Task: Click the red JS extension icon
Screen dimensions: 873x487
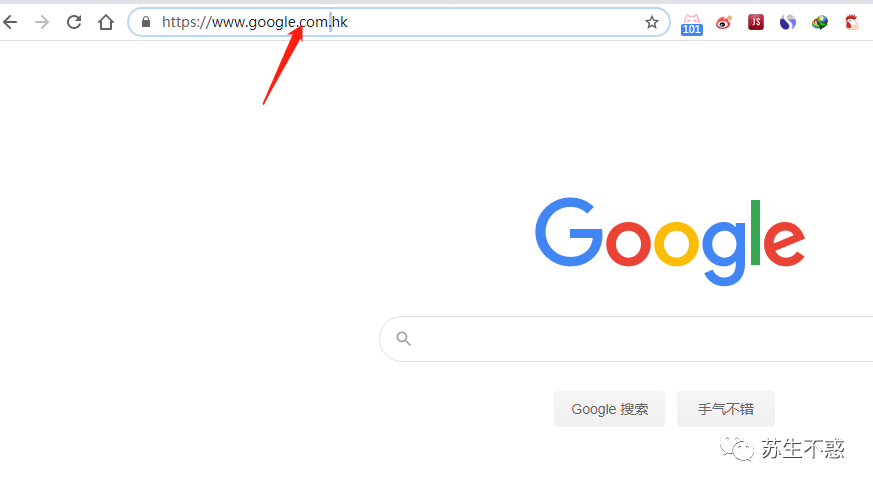Action: click(x=756, y=22)
